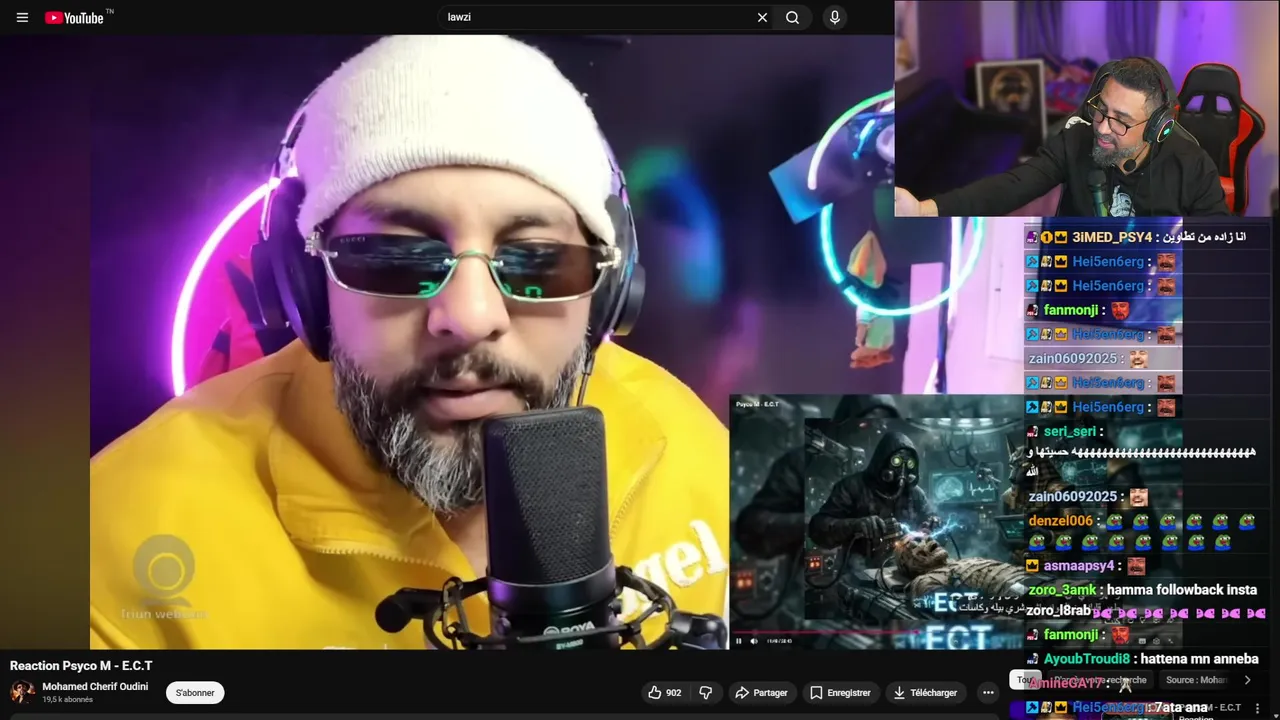The image size is (1280, 720).
Task: Click the main video player area
Action: click(447, 342)
